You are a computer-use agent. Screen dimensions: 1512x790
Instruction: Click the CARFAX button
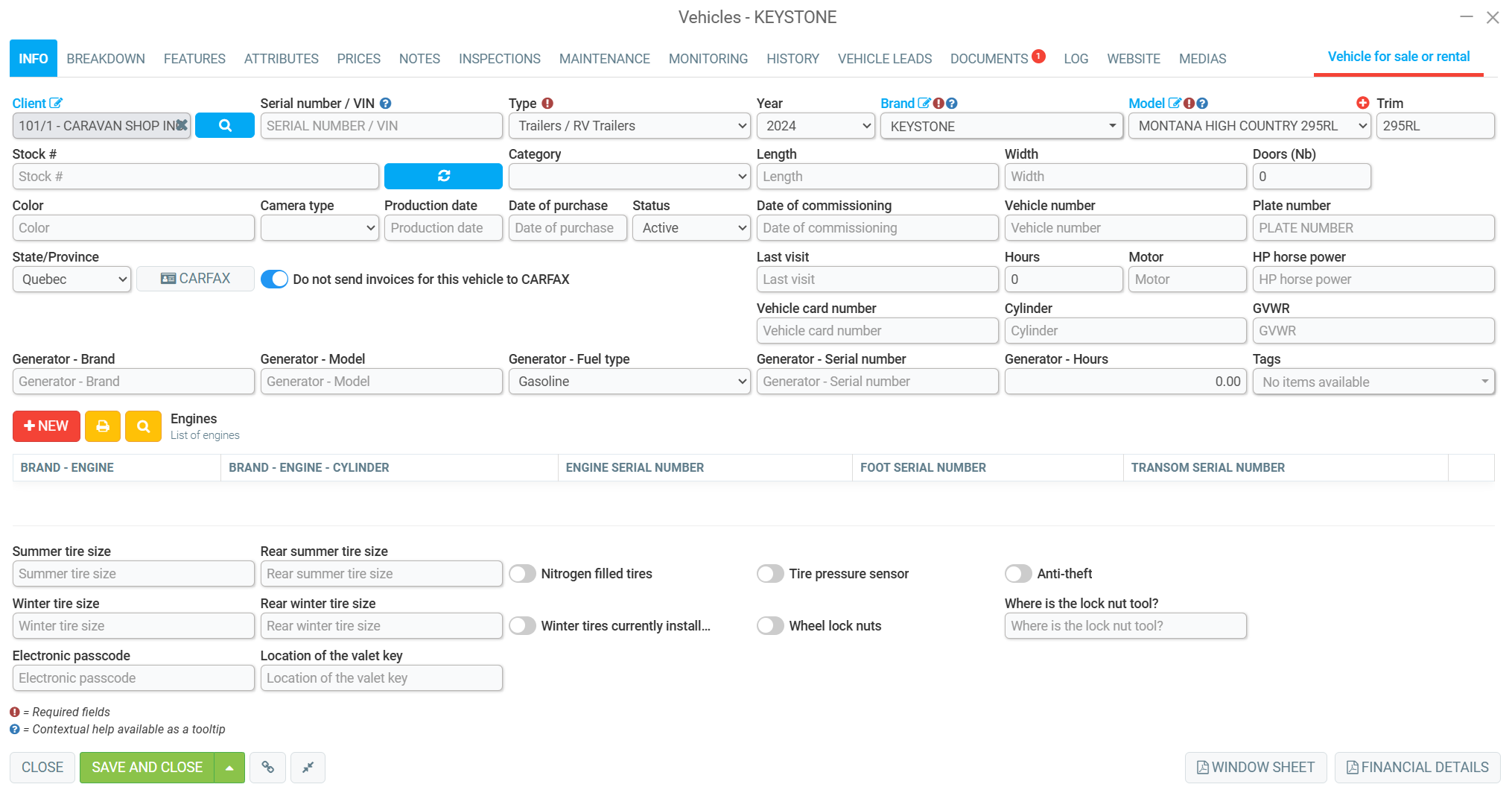(195, 279)
